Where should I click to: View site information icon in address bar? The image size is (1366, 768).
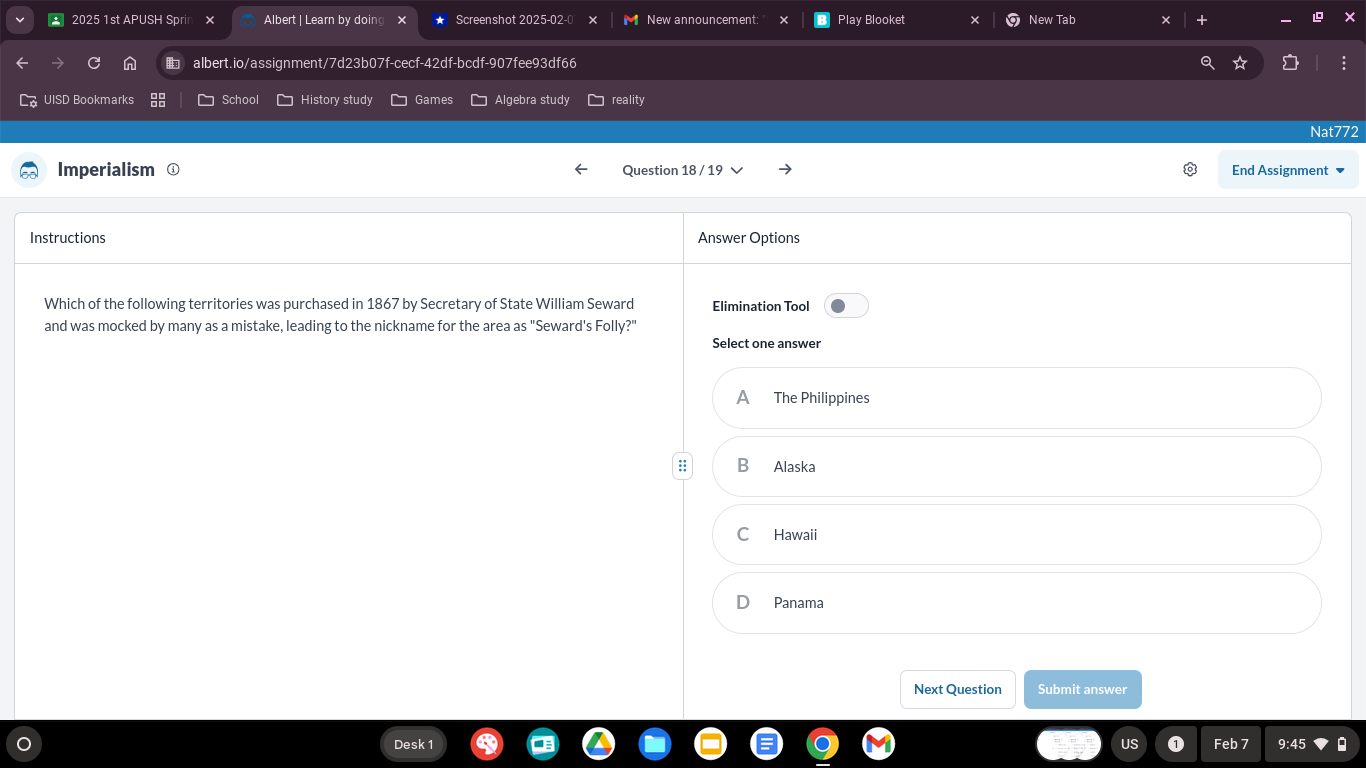(173, 63)
